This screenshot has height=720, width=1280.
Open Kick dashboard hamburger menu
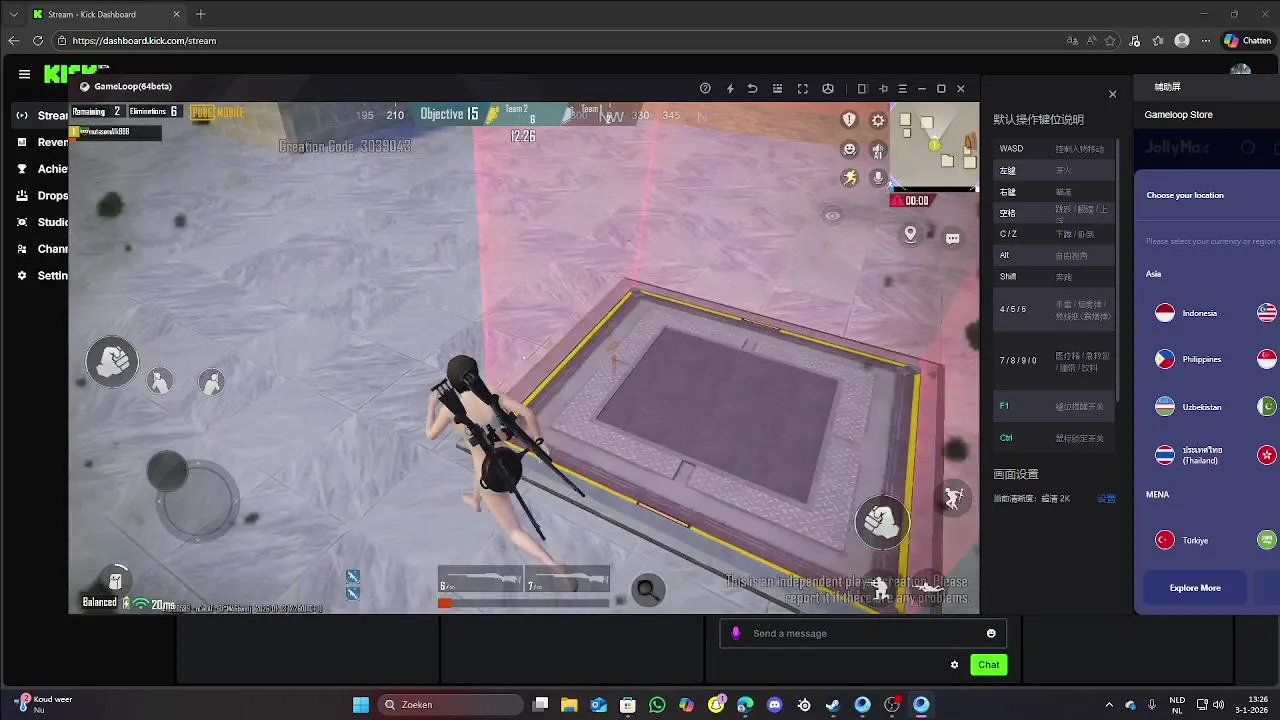tap(24, 74)
